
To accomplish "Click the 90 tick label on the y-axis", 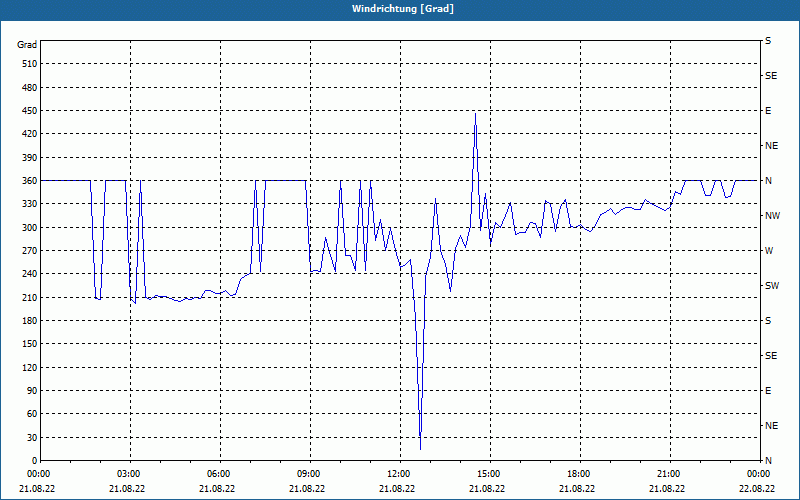I will click(x=32, y=391).
